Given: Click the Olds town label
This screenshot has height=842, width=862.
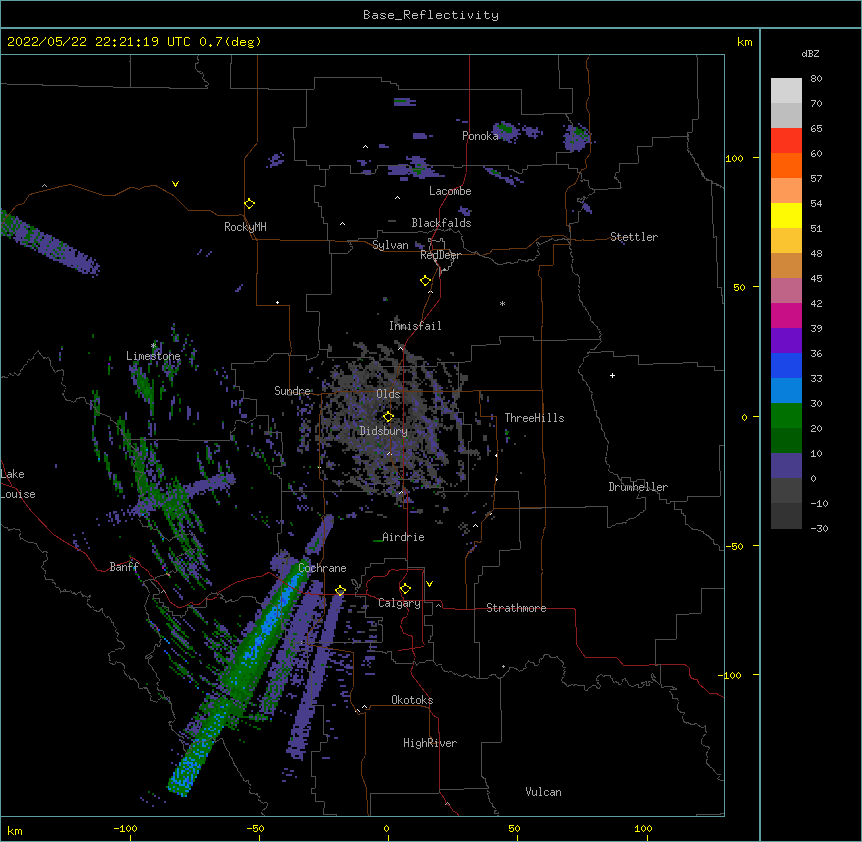Looking at the screenshot, I should pos(388,394).
